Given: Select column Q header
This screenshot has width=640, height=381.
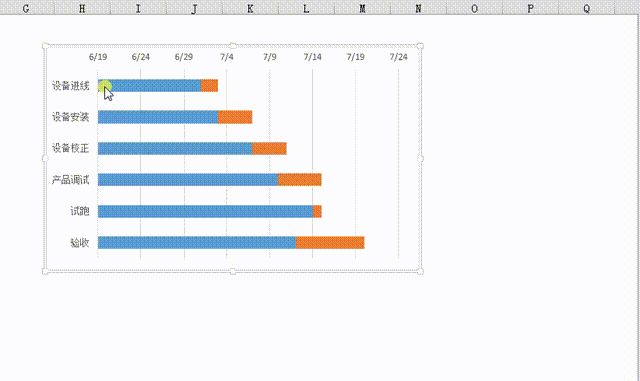Looking at the screenshot, I should click(587, 8).
